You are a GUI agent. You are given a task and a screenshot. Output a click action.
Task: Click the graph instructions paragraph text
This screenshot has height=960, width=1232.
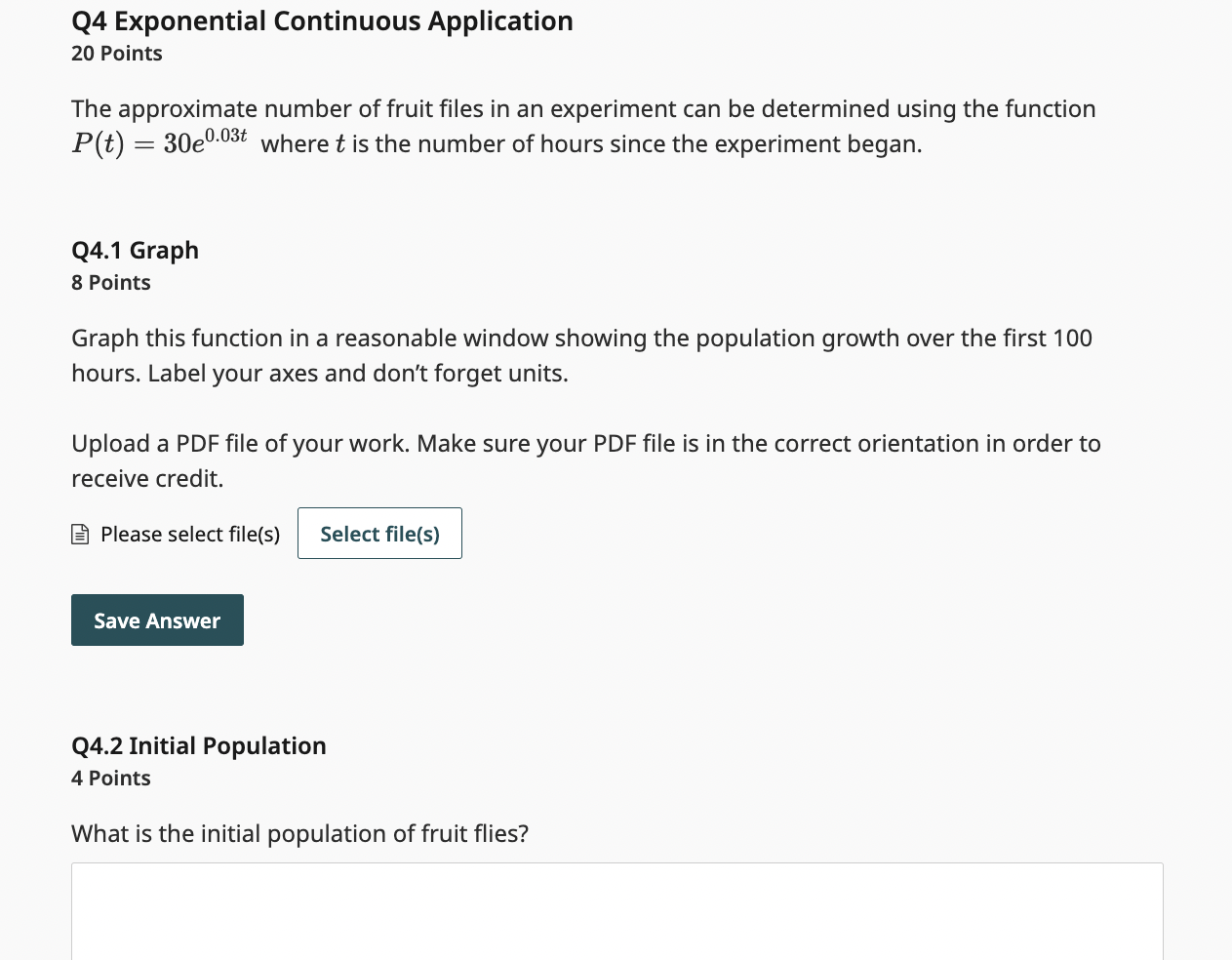pyautogui.click(x=580, y=355)
